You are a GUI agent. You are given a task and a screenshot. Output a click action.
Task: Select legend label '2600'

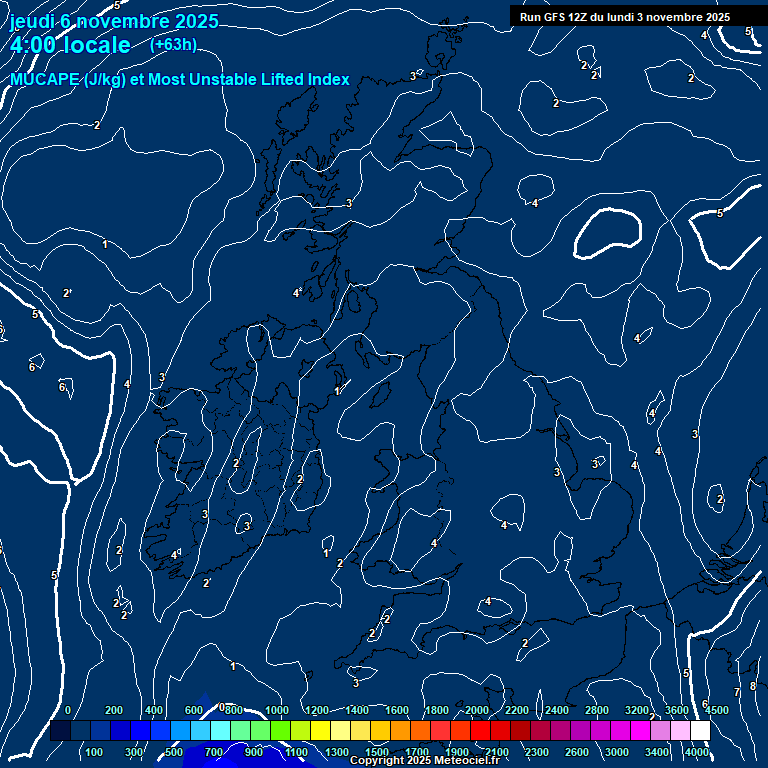click(x=577, y=752)
